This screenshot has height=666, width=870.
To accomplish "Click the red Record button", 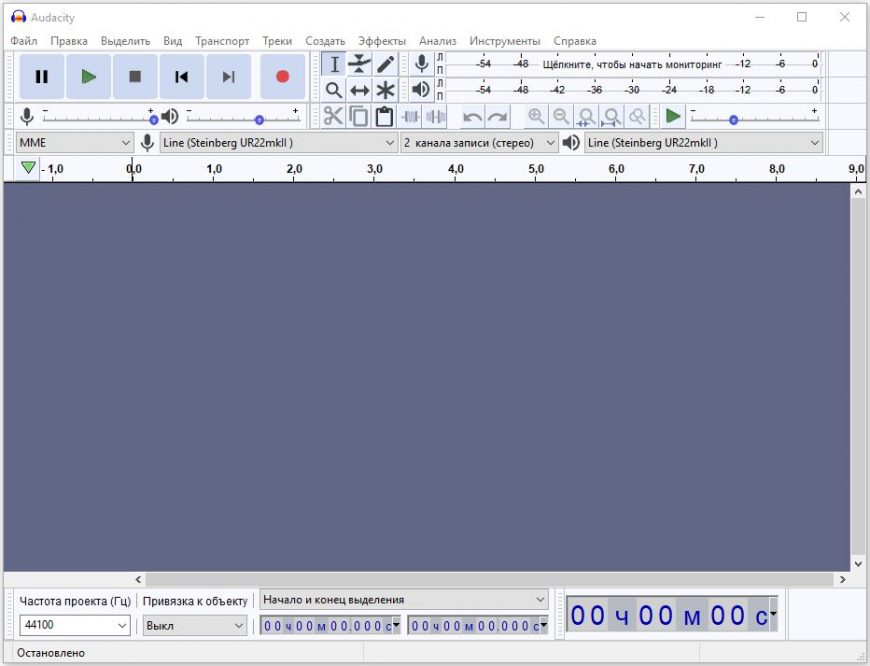I will (x=282, y=77).
